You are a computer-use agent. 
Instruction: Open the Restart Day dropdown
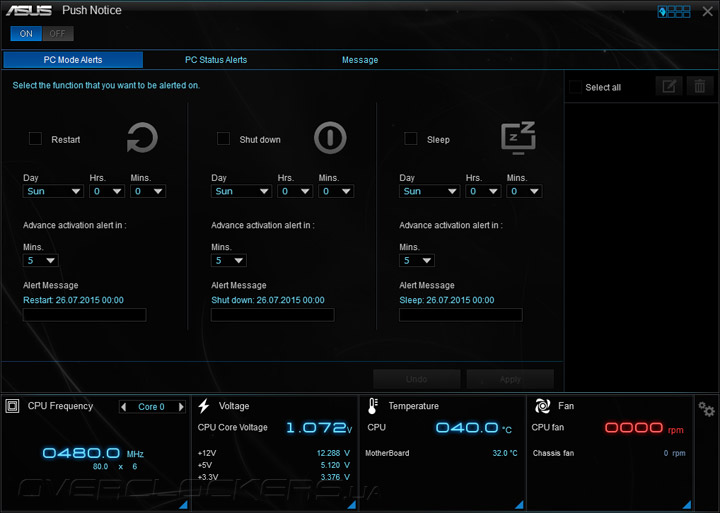pos(53,191)
